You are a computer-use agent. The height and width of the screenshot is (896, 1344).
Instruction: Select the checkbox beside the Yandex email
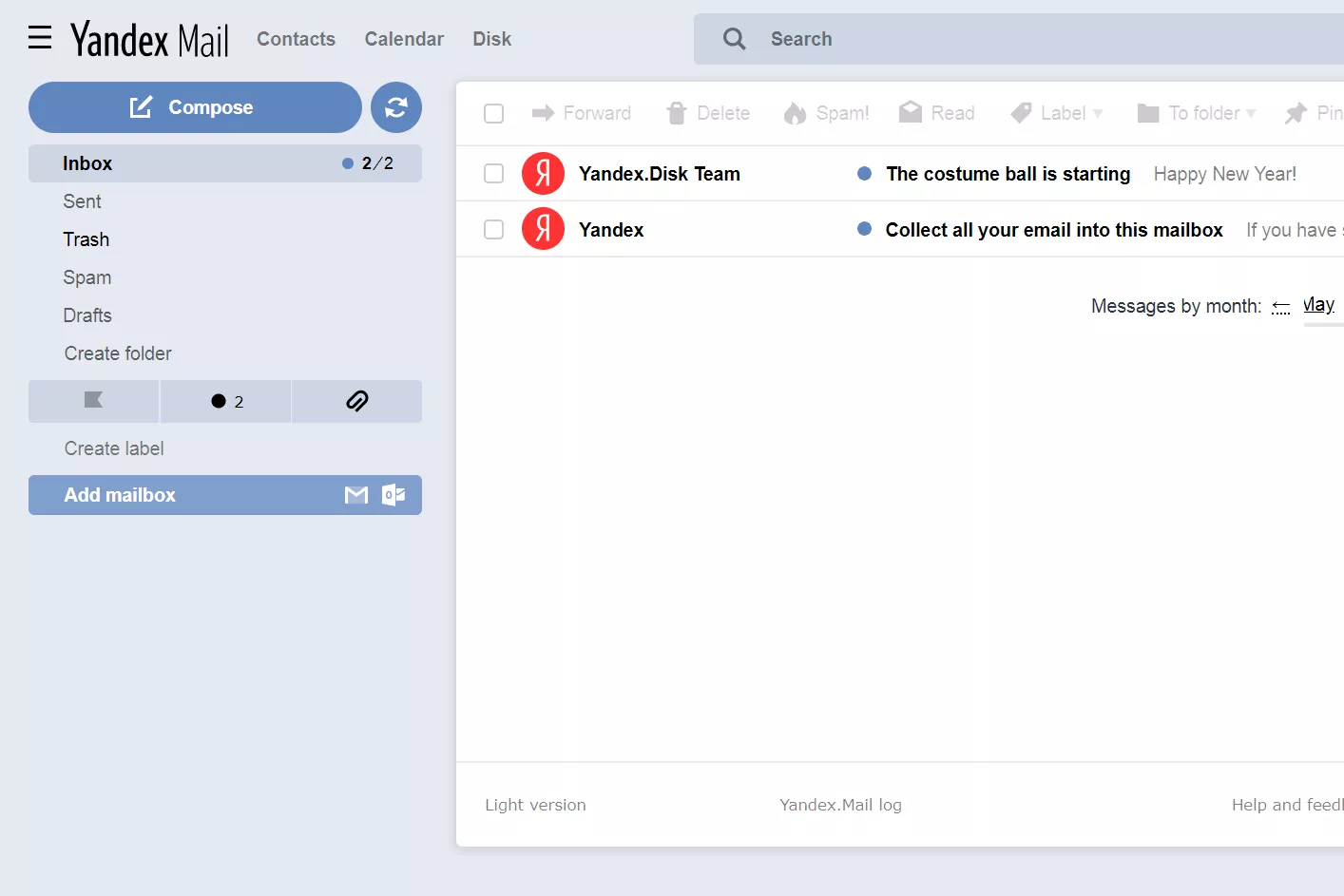pyautogui.click(x=493, y=229)
